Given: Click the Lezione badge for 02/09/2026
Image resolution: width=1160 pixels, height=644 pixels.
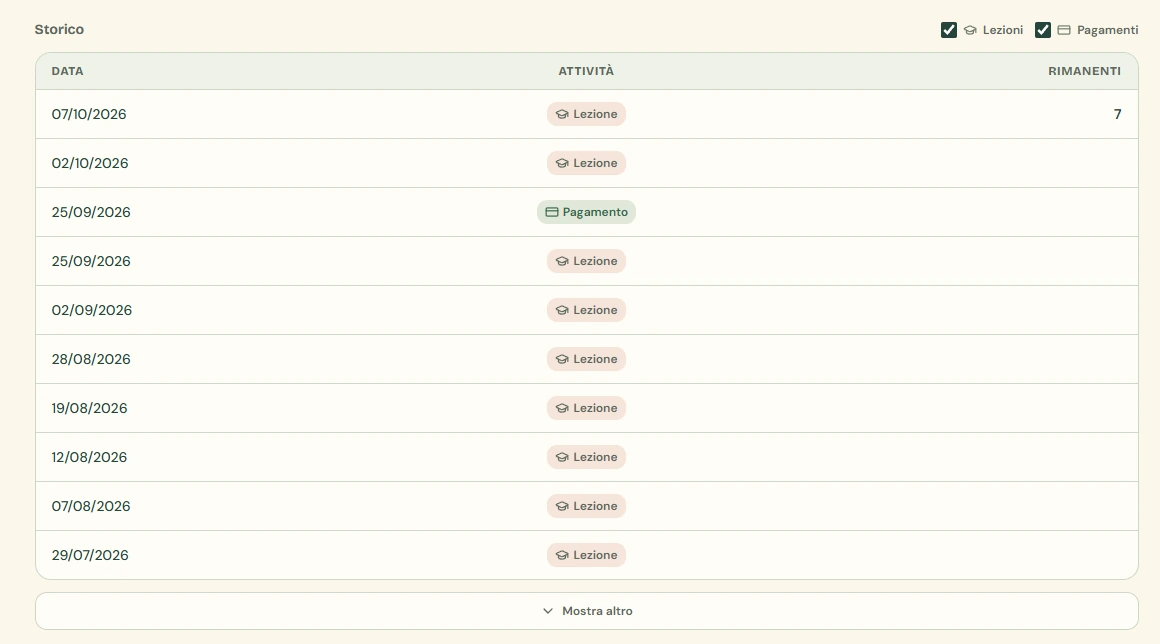Looking at the screenshot, I should point(586,310).
